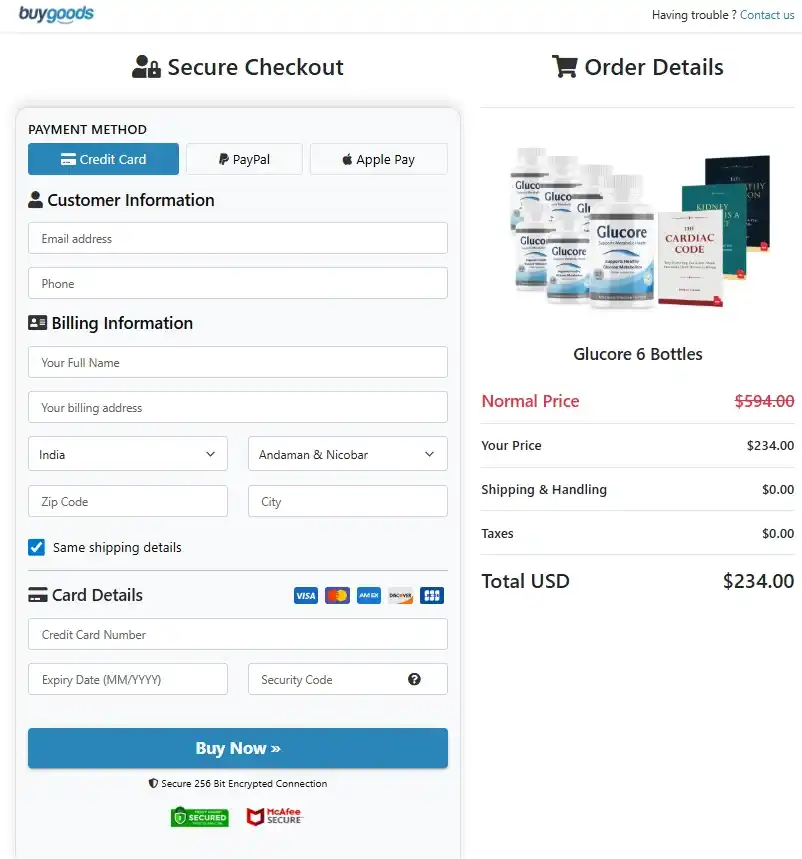Switch to PayPal payment method
This screenshot has width=802, height=859.
point(244,159)
